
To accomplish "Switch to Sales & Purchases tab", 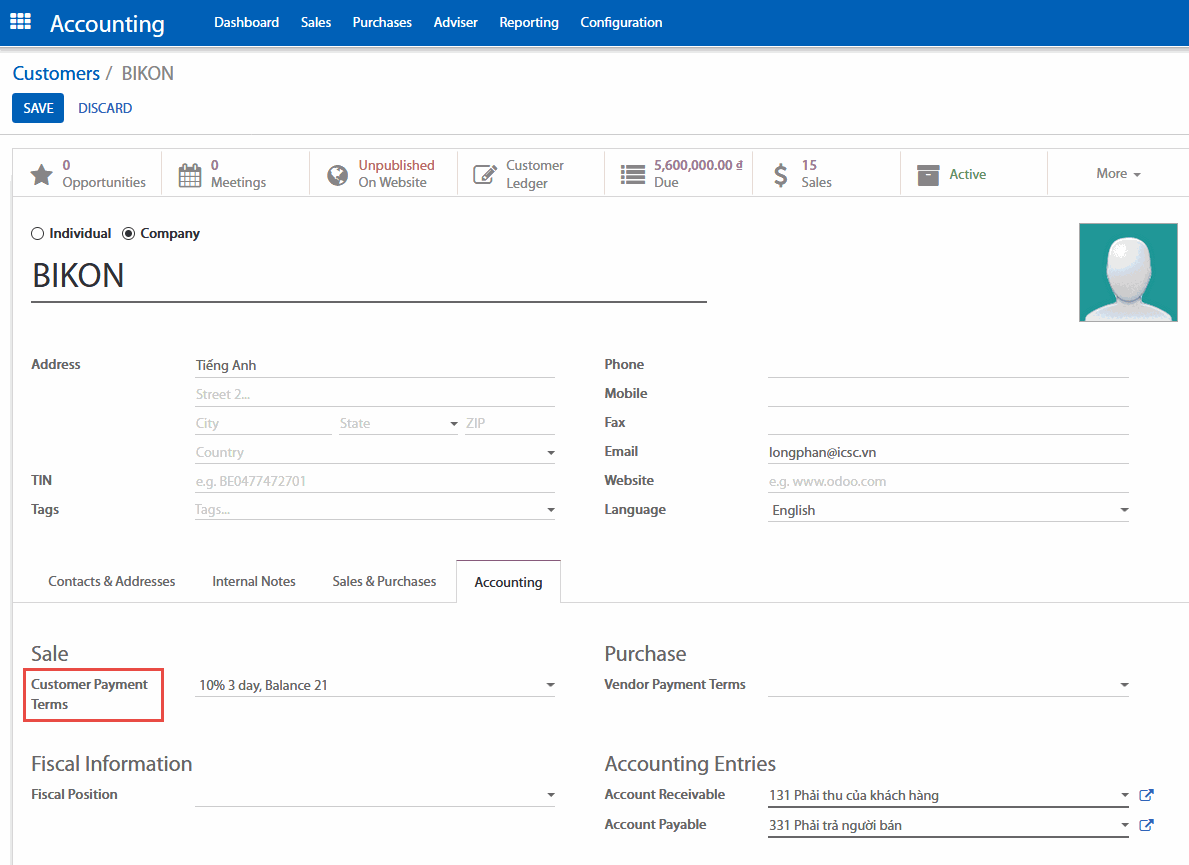I will pos(384,581).
